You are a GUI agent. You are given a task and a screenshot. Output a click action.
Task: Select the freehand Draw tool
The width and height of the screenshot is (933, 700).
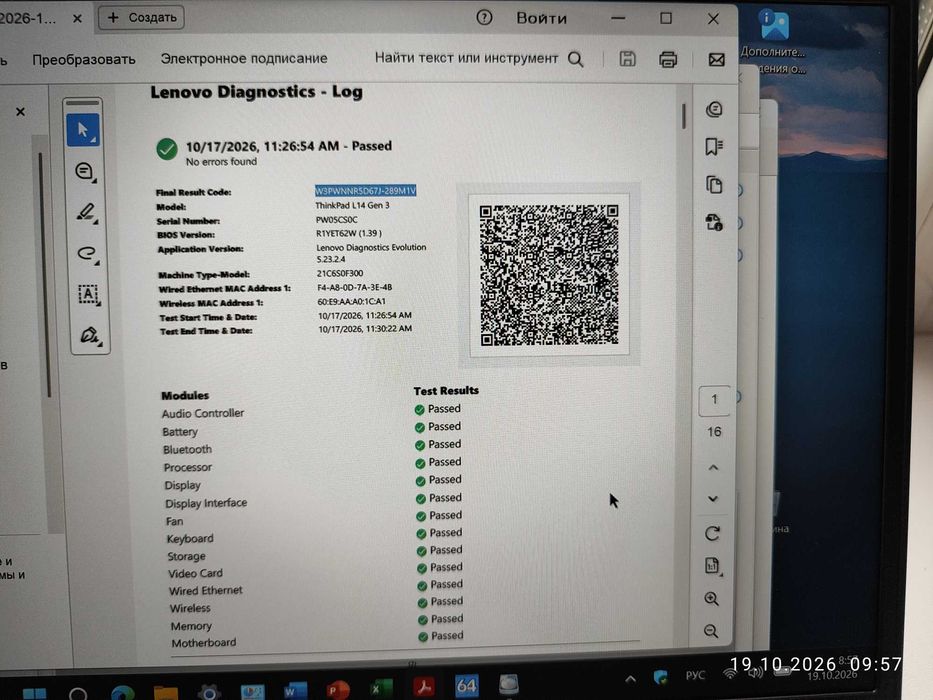click(87, 254)
